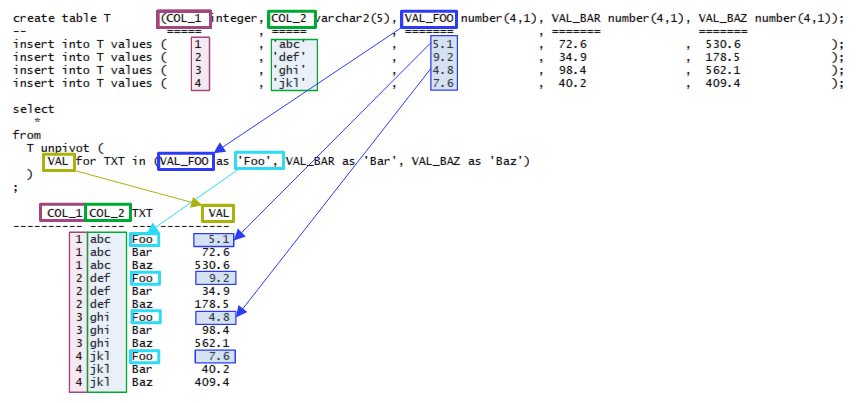Click the olive-boxed VAL in the unpivot clause
856x403 pixels.
coord(59,161)
